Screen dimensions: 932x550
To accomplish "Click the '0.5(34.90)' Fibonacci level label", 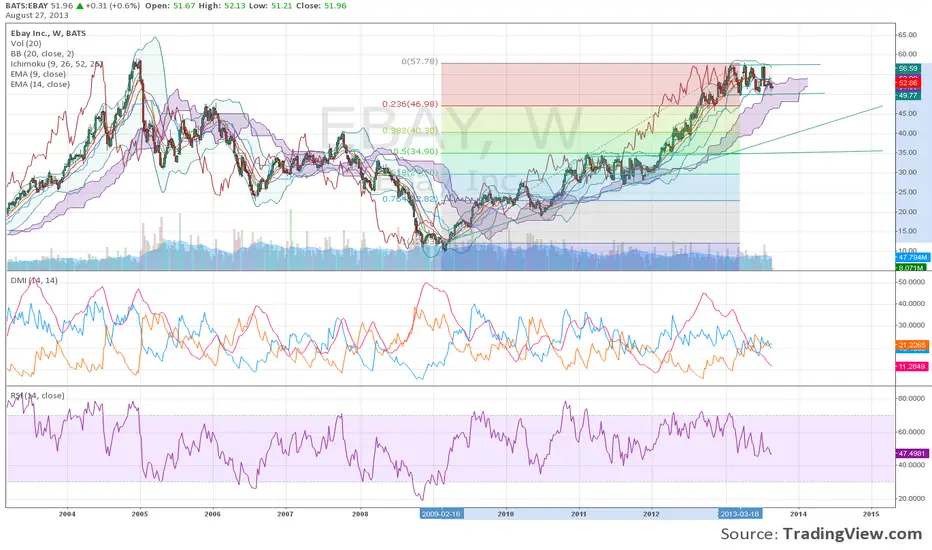I will tap(415, 151).
